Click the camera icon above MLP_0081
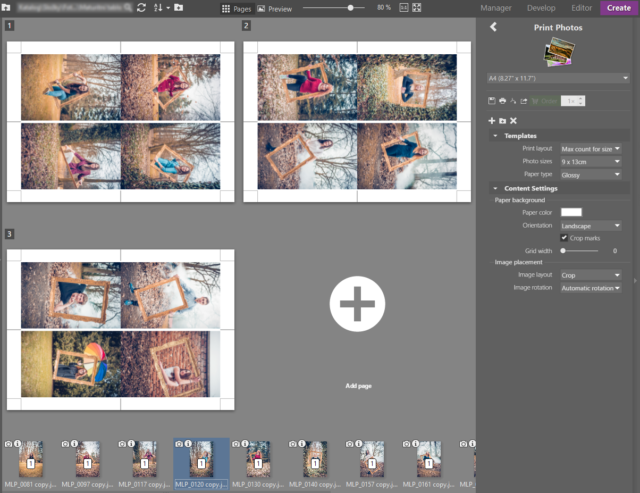640x493 pixels. pos(8,444)
